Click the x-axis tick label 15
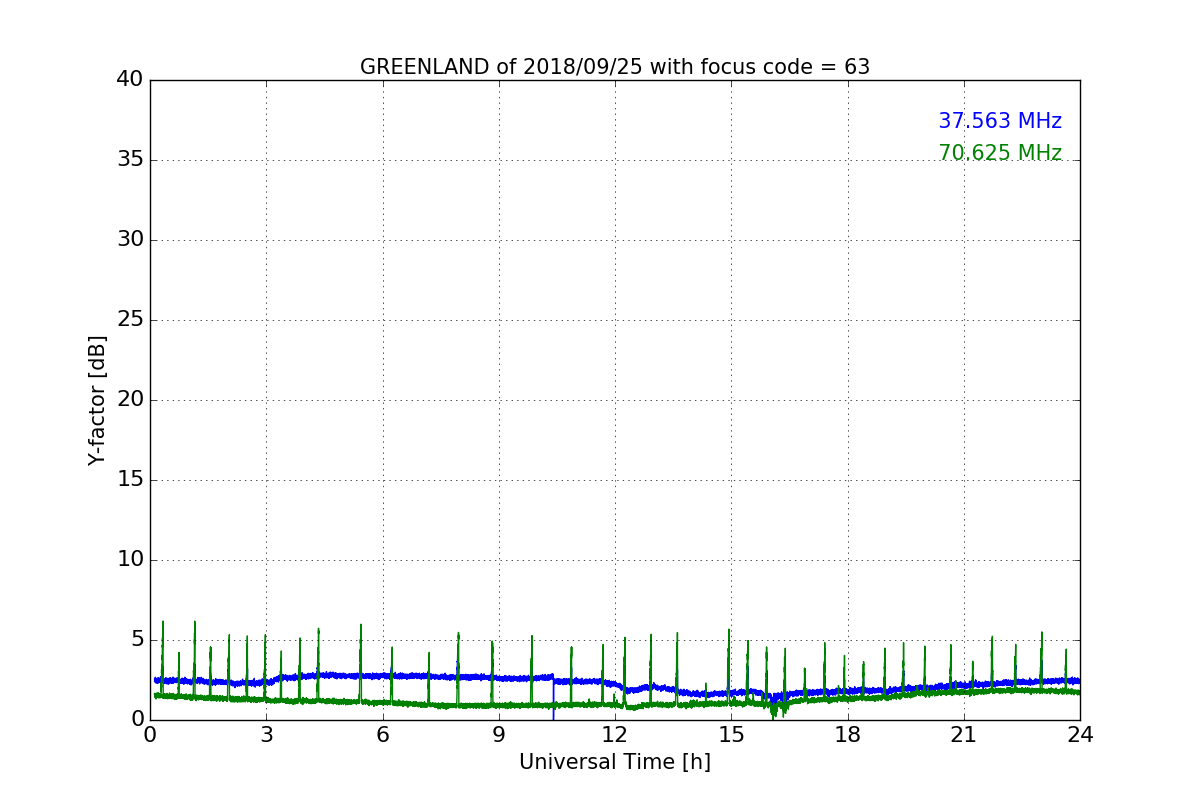 [731, 734]
